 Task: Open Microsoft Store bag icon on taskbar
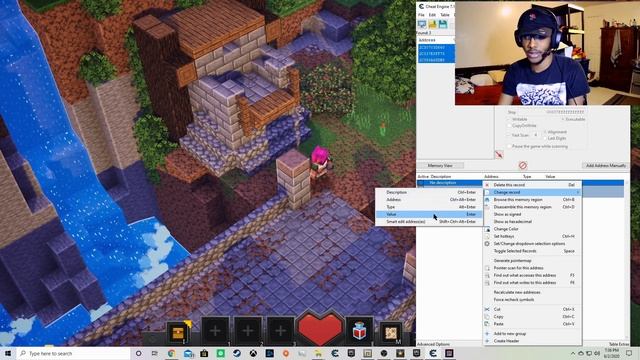pos(204,353)
